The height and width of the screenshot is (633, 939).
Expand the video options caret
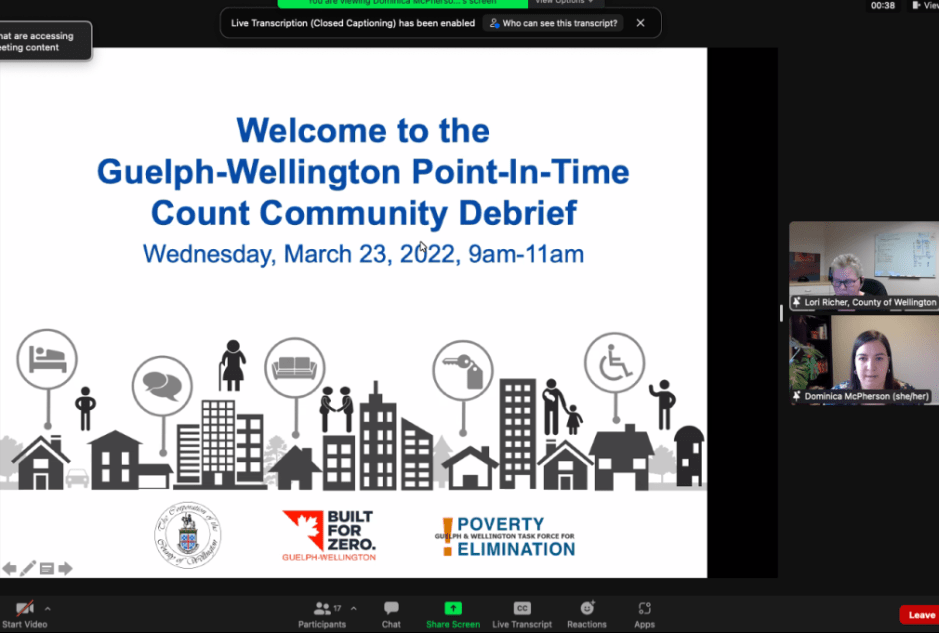(x=47, y=608)
